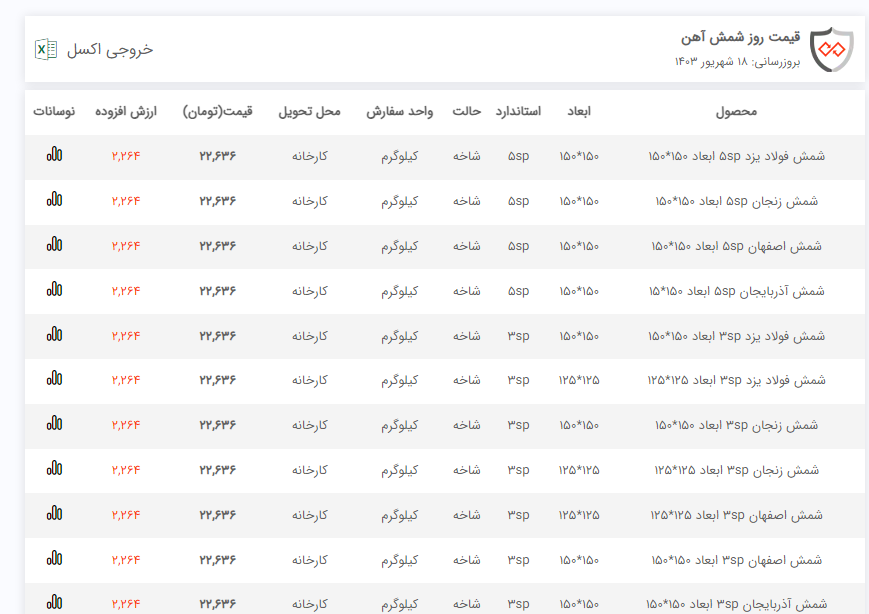Open chart icon for شمش آذربایجان 5sp row
The height and width of the screenshot is (614, 869).
(x=54, y=290)
